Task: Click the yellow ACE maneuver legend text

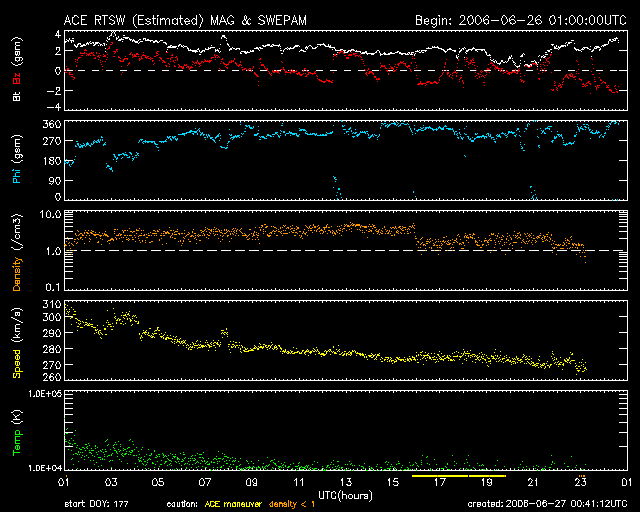Action: (x=233, y=504)
